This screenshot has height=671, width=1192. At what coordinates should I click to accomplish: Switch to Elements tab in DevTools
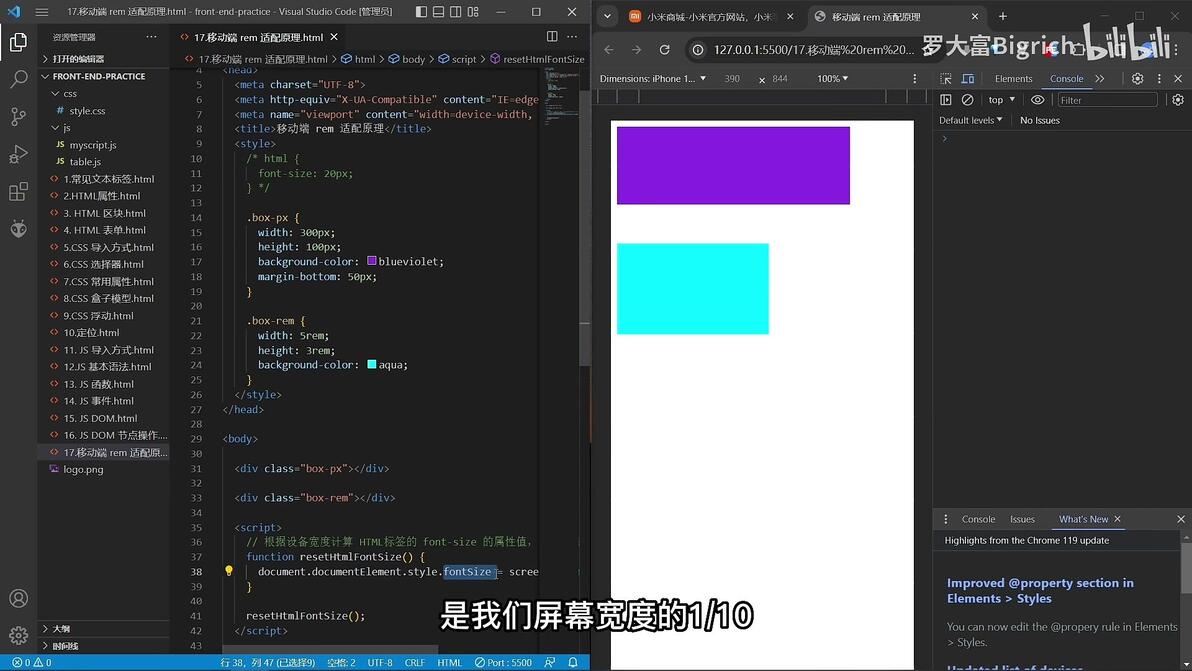click(1013, 78)
